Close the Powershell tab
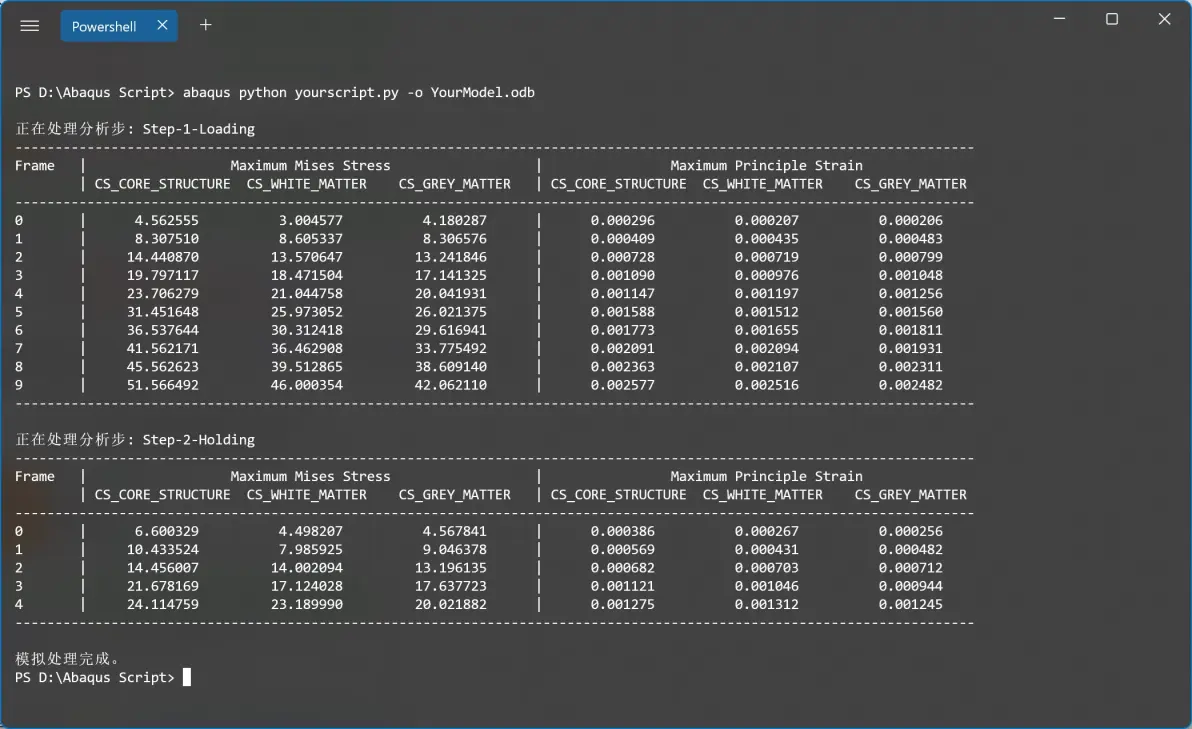 coord(162,25)
